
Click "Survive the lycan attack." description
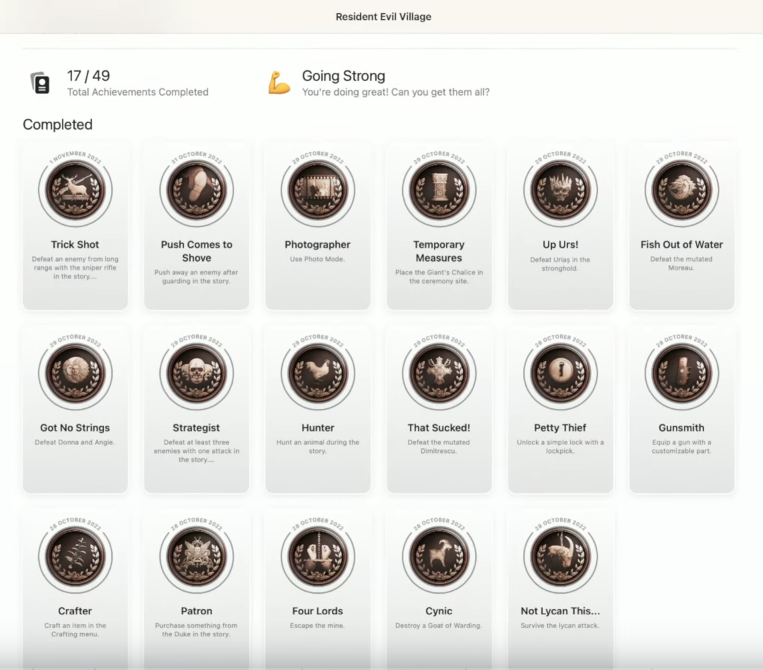(560, 625)
